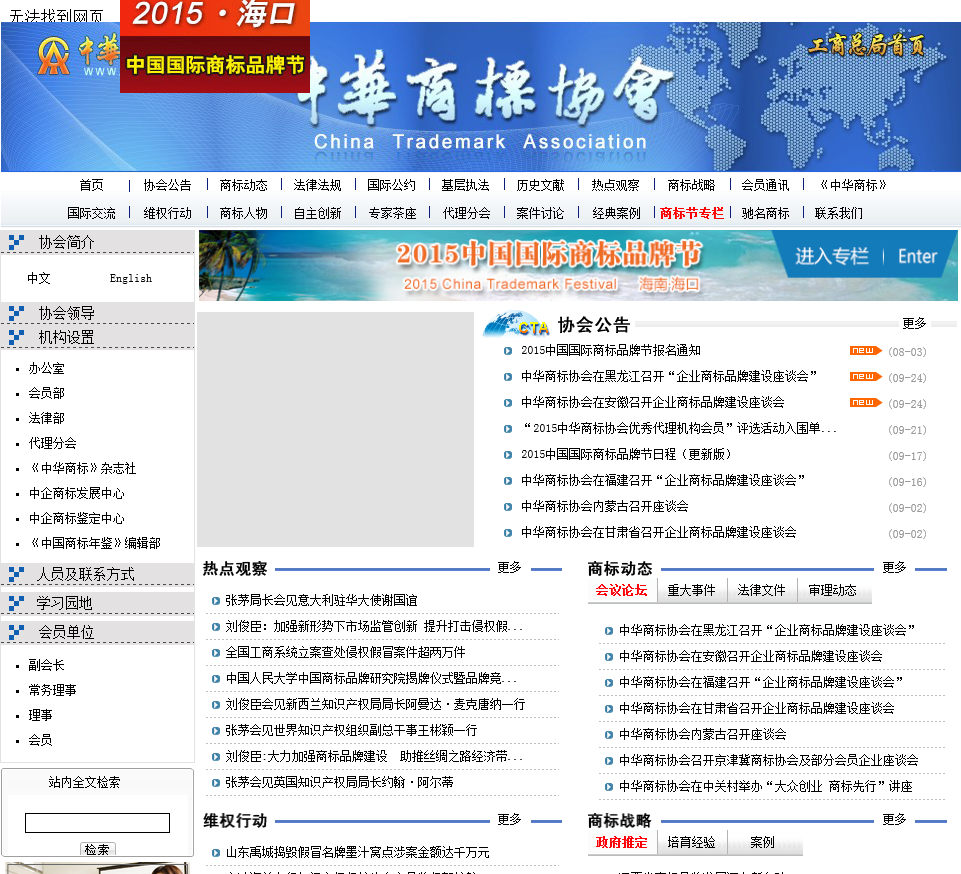Image resolution: width=961 pixels, height=874 pixels.
Task: Switch to 法律文件 tab in 商标动态
Action: (x=761, y=590)
